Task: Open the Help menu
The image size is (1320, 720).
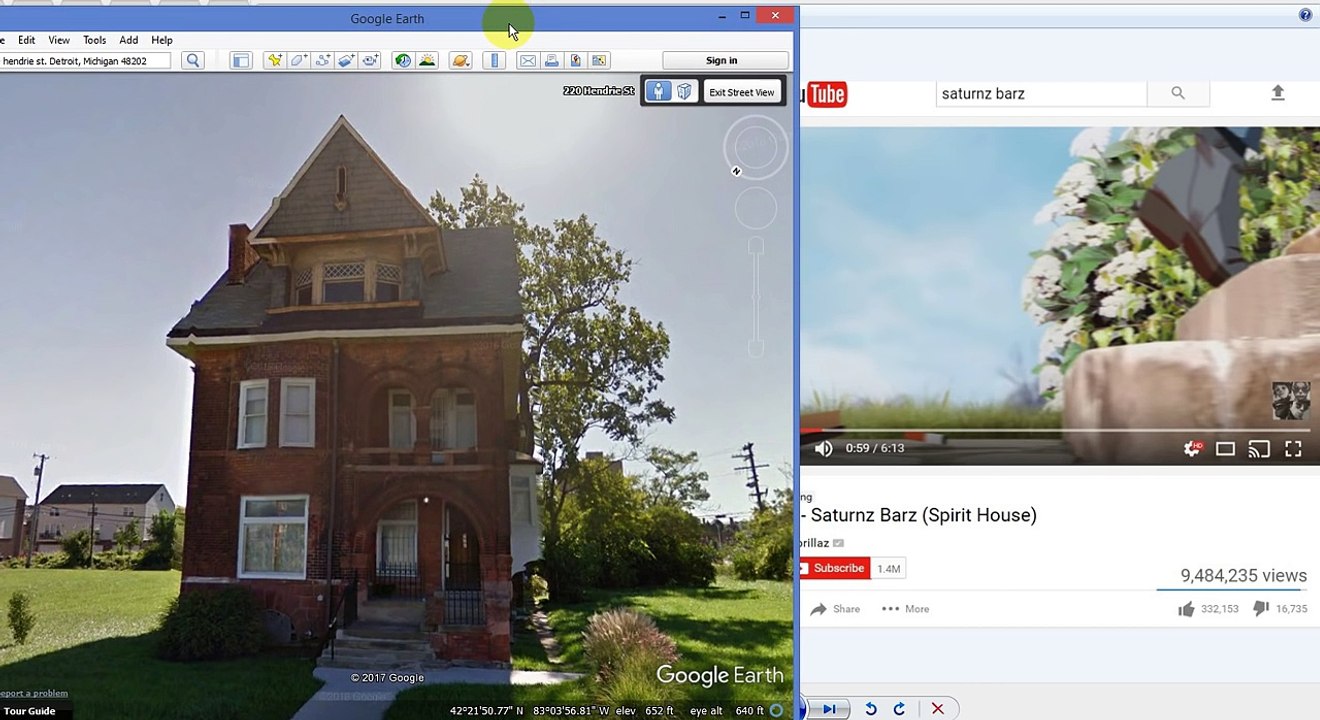Action: [x=162, y=40]
